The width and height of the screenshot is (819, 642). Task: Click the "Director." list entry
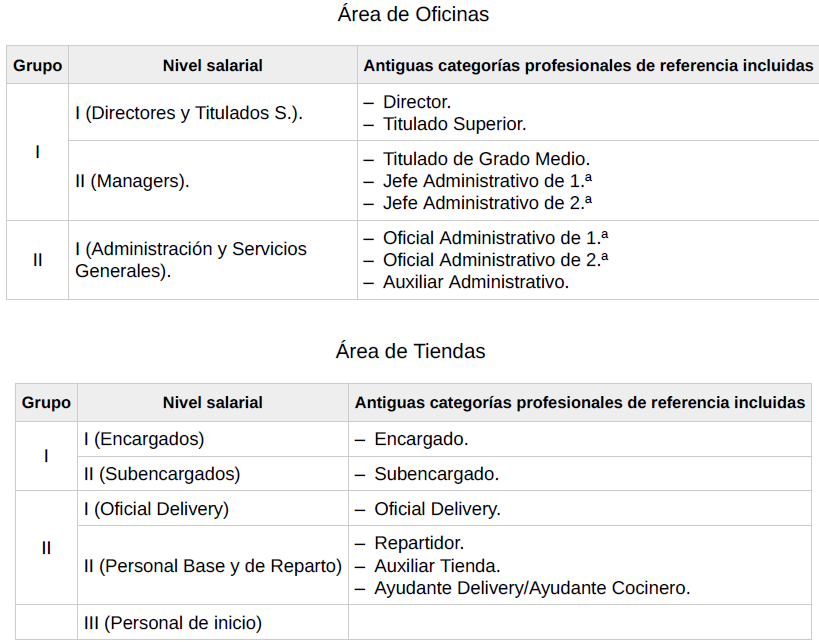pyautogui.click(x=417, y=102)
